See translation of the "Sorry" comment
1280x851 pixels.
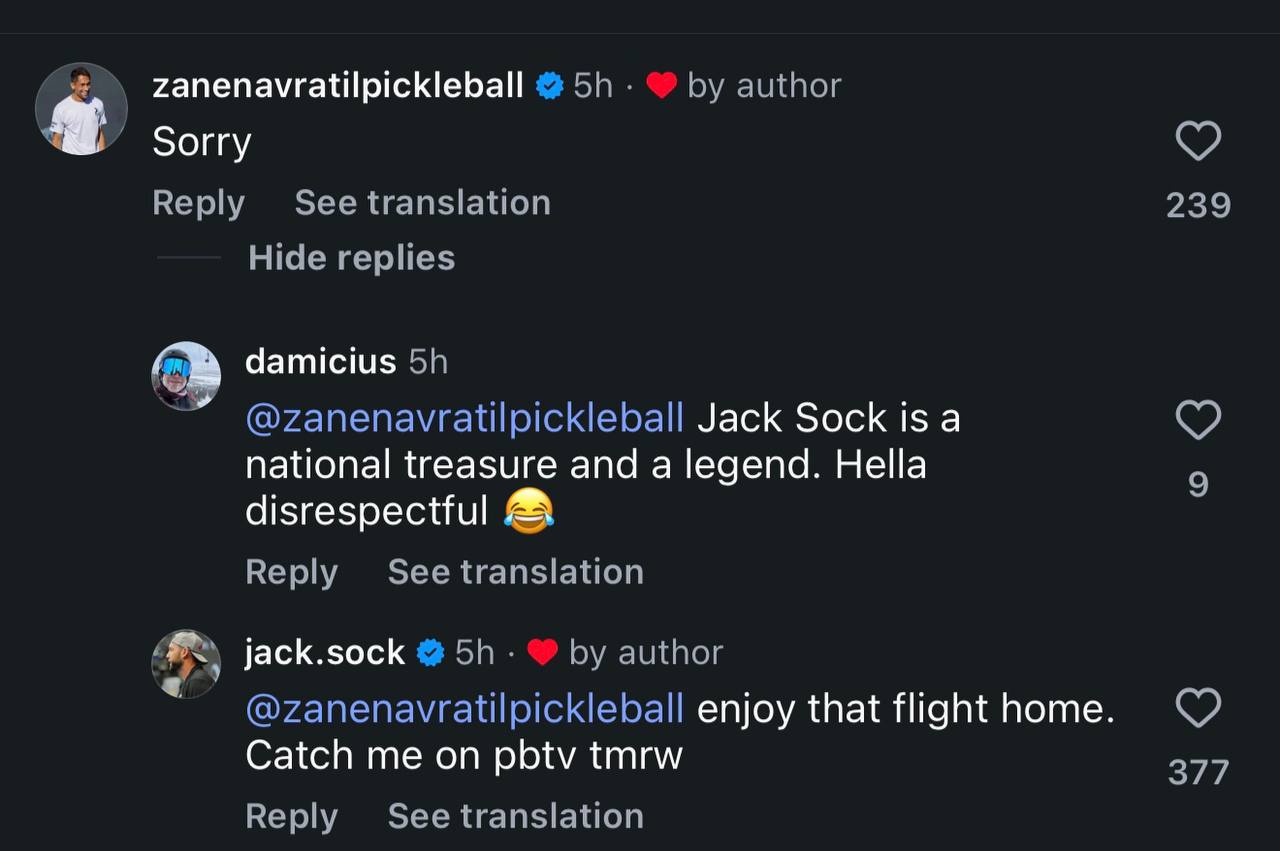pyautogui.click(x=422, y=203)
